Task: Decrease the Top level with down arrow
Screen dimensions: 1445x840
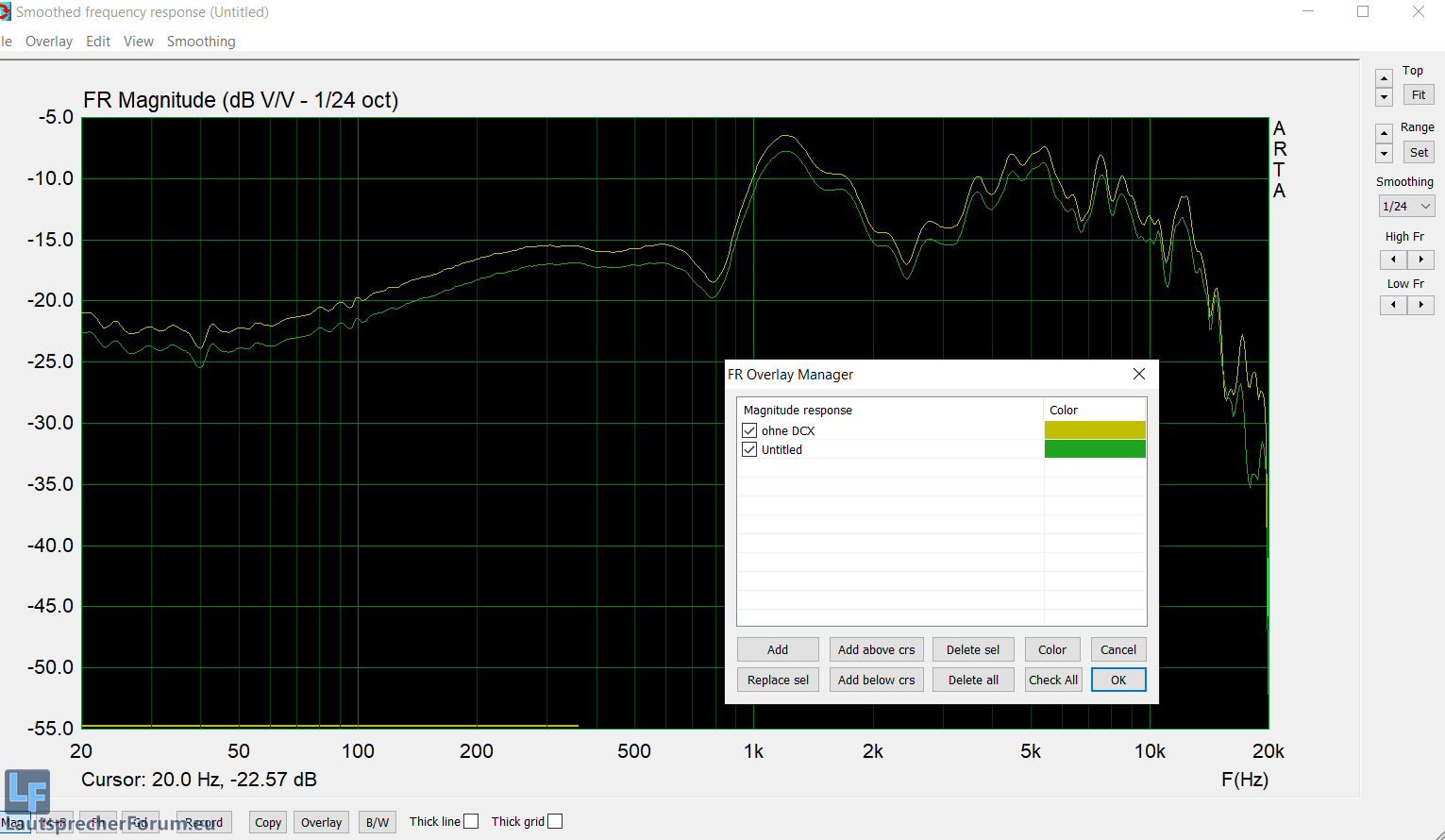Action: 1384,97
